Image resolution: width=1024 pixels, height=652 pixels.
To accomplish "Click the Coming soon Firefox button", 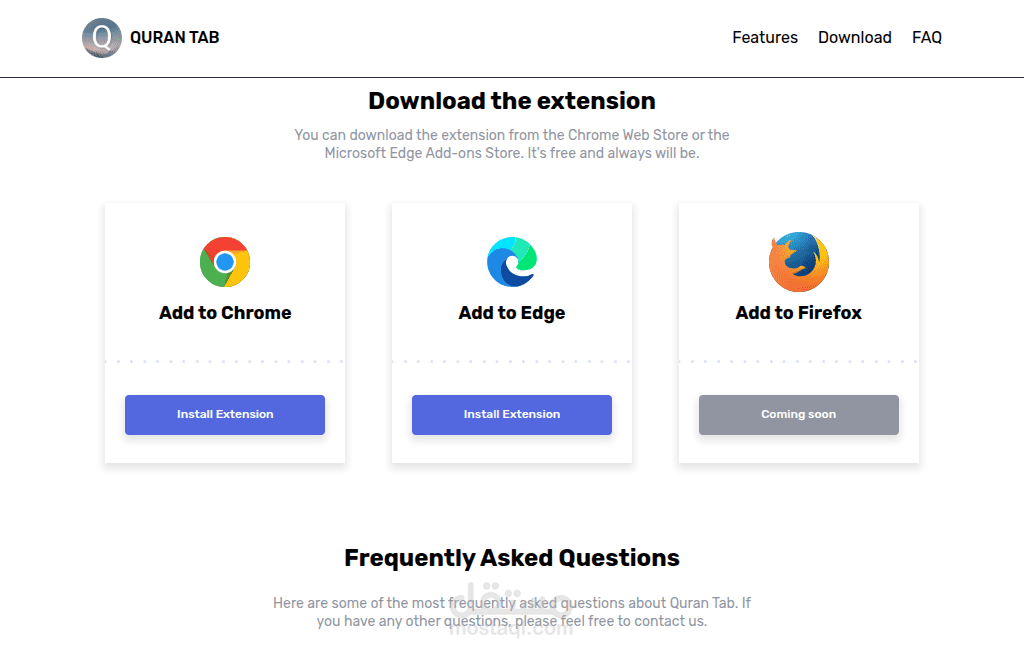I will click(x=799, y=415).
